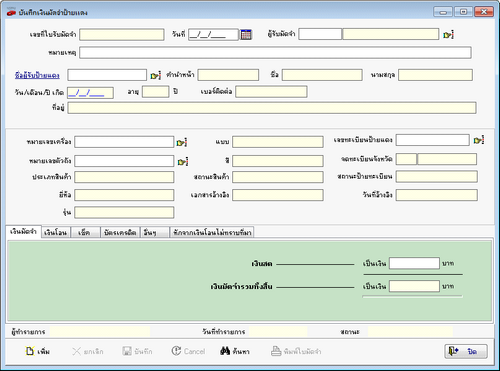
Task: Follow the ชื่อผู้รับป้ายแดง link
Action: click(37, 75)
